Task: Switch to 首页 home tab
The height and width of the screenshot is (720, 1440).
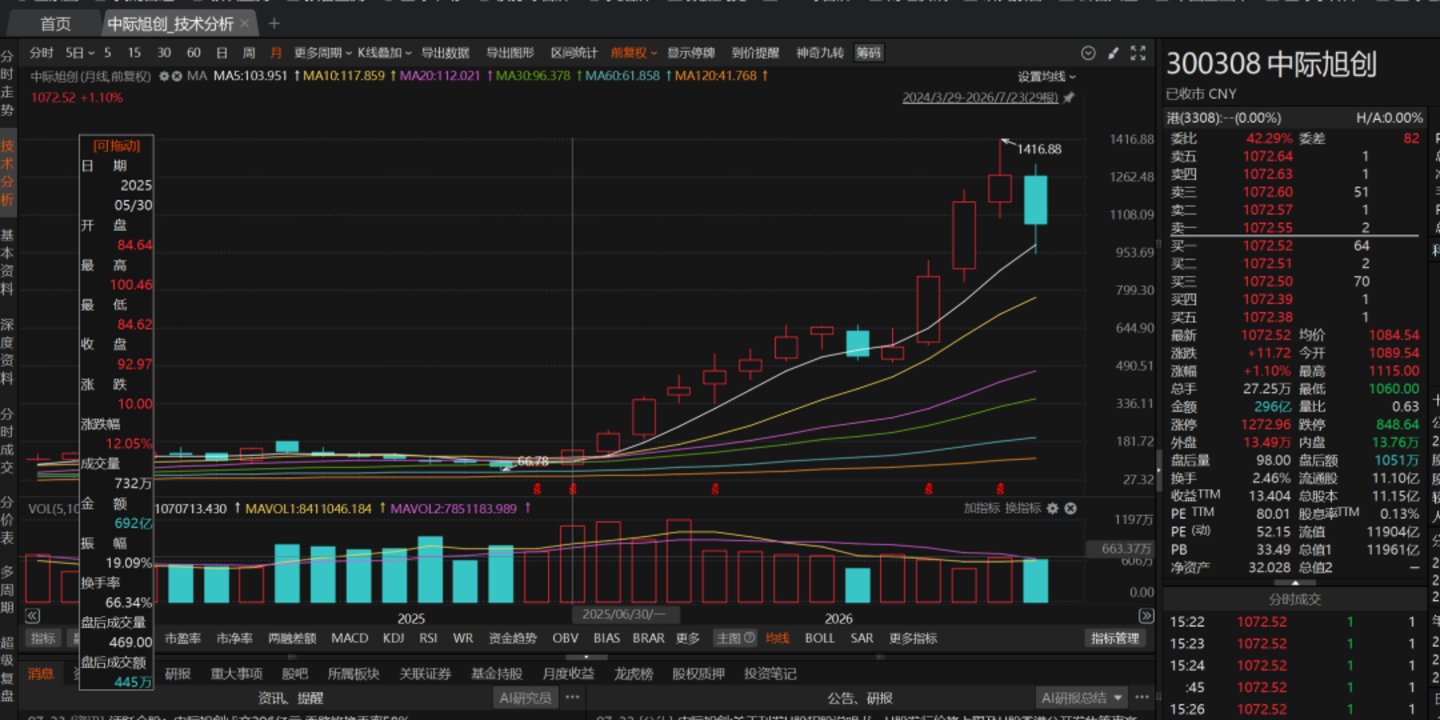Action: 56,23
